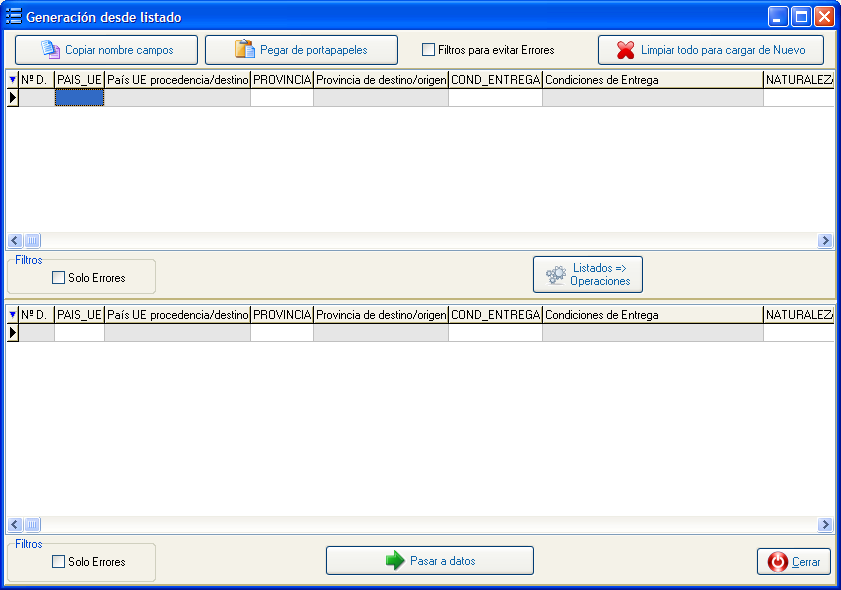The width and height of the screenshot is (841, 590).
Task: Select the upper grid row indicator arrow
Action: [13, 98]
